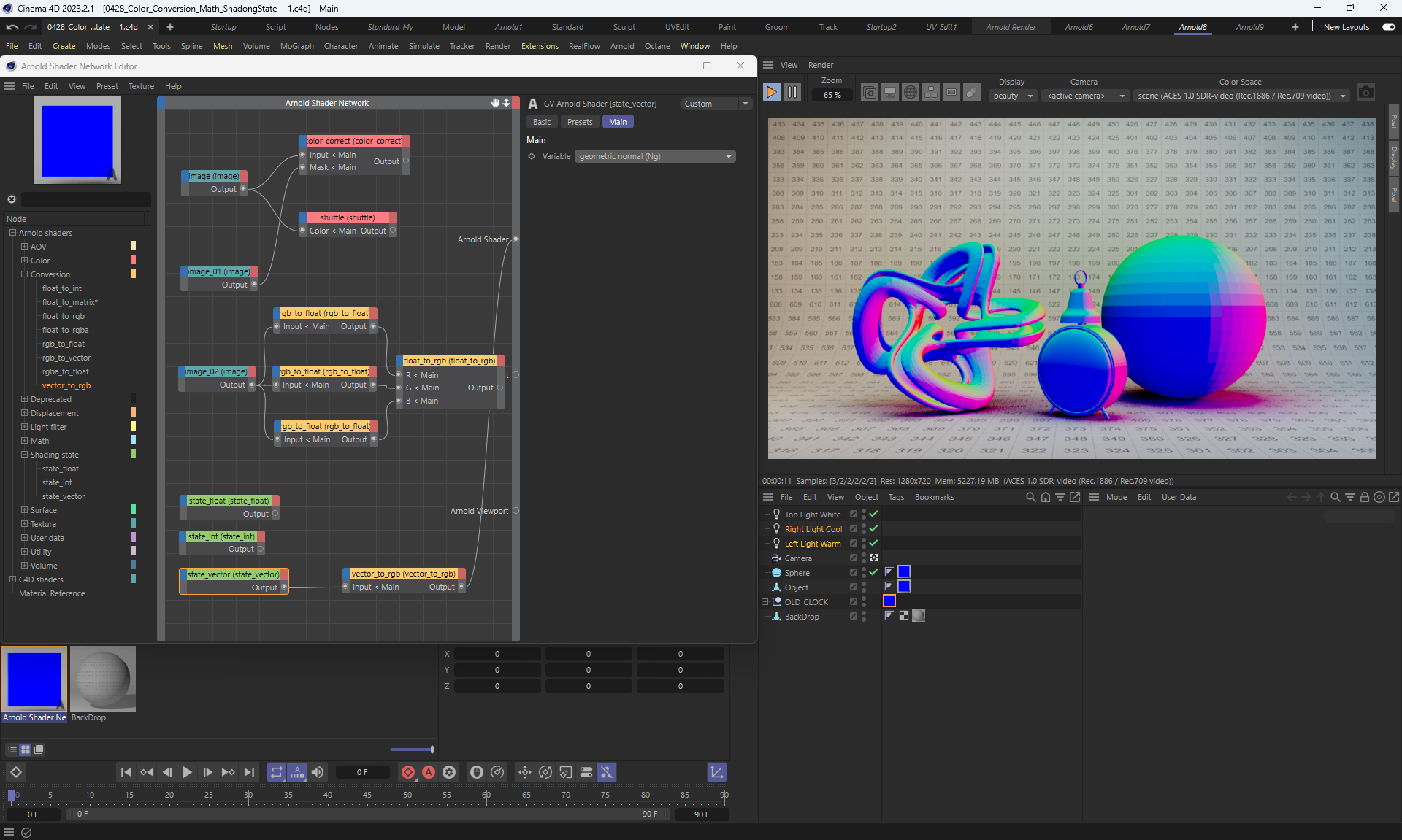Toggle loop playback mode button

coord(276,772)
